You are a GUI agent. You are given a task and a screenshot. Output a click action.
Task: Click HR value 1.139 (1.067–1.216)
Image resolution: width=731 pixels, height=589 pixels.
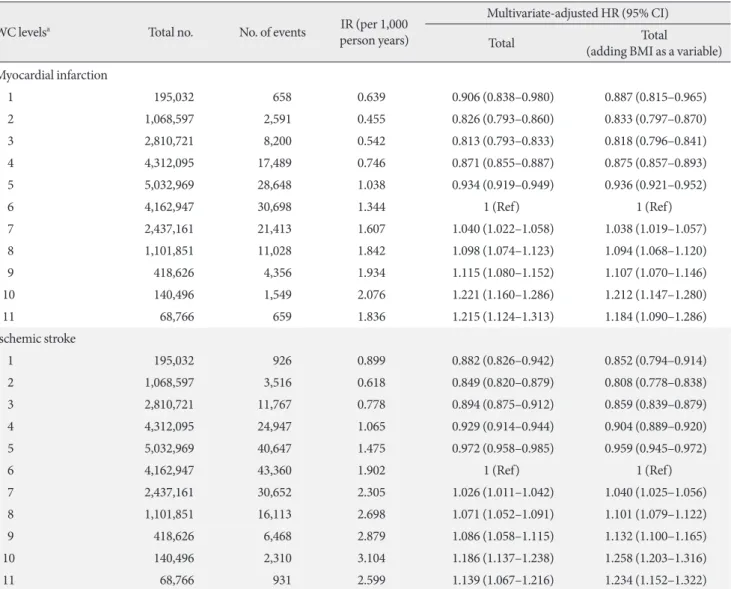503,580
